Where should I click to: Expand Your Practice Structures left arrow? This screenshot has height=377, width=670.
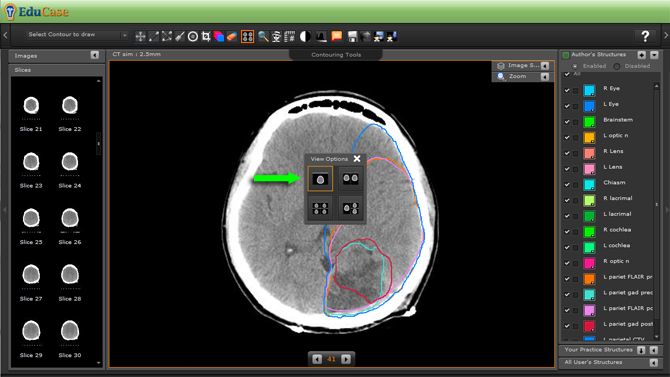click(654, 350)
